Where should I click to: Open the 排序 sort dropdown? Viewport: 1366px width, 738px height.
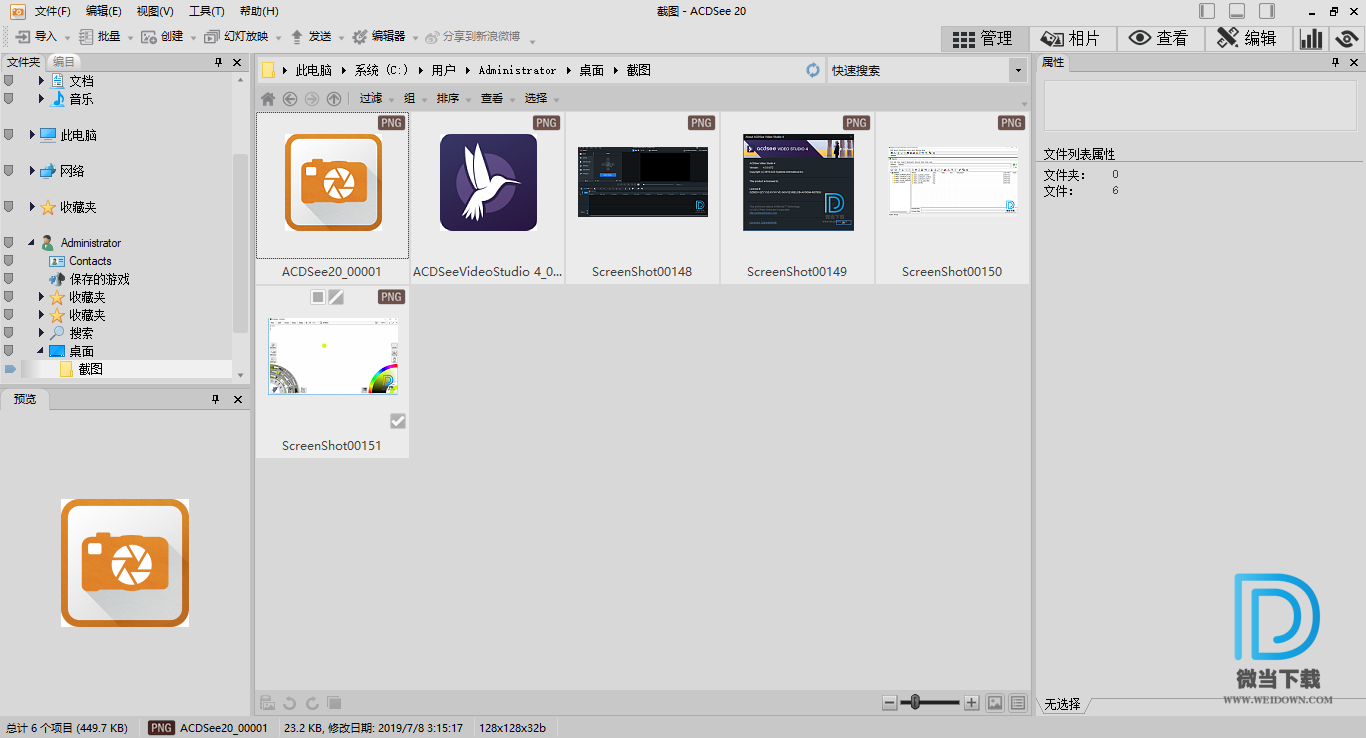452,98
